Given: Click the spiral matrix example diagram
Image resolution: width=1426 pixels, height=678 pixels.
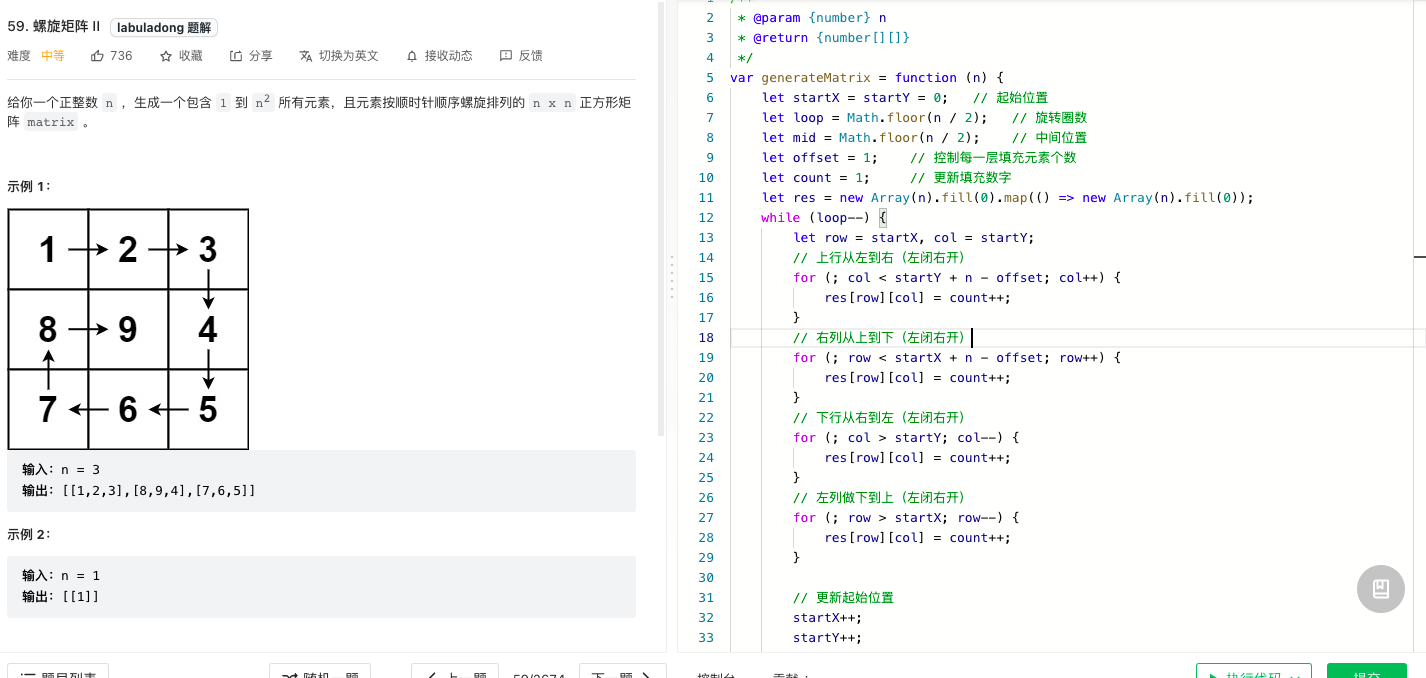Looking at the screenshot, I should [x=128, y=329].
